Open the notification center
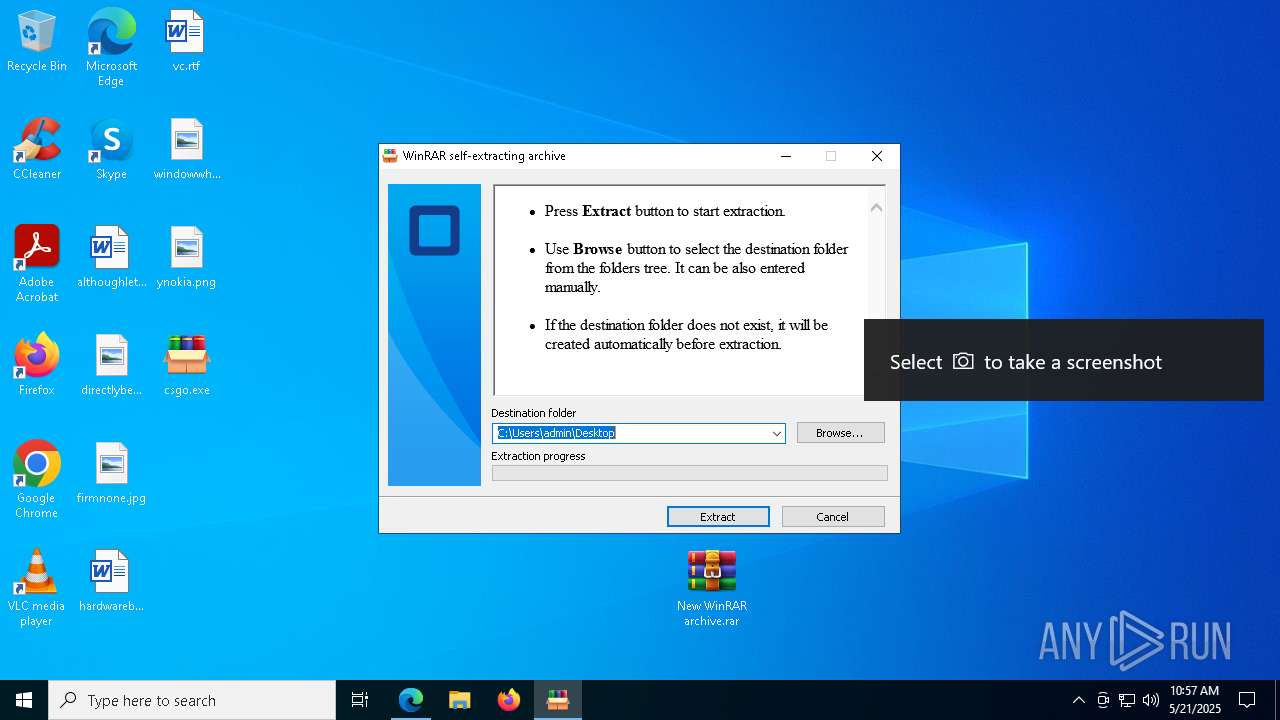Screen dimensions: 1280x720 tap(1247, 700)
